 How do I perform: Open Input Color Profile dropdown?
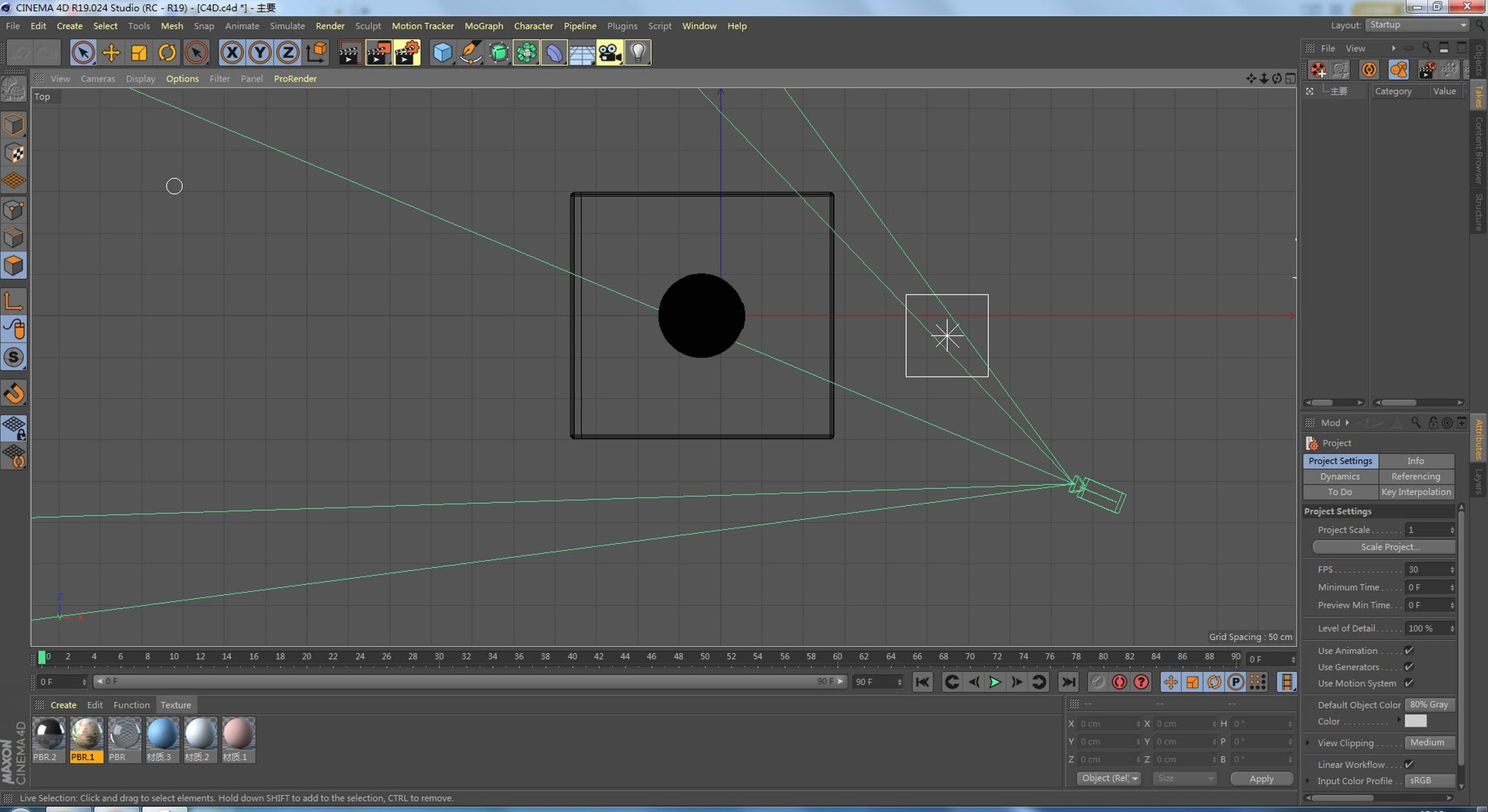coord(1430,781)
